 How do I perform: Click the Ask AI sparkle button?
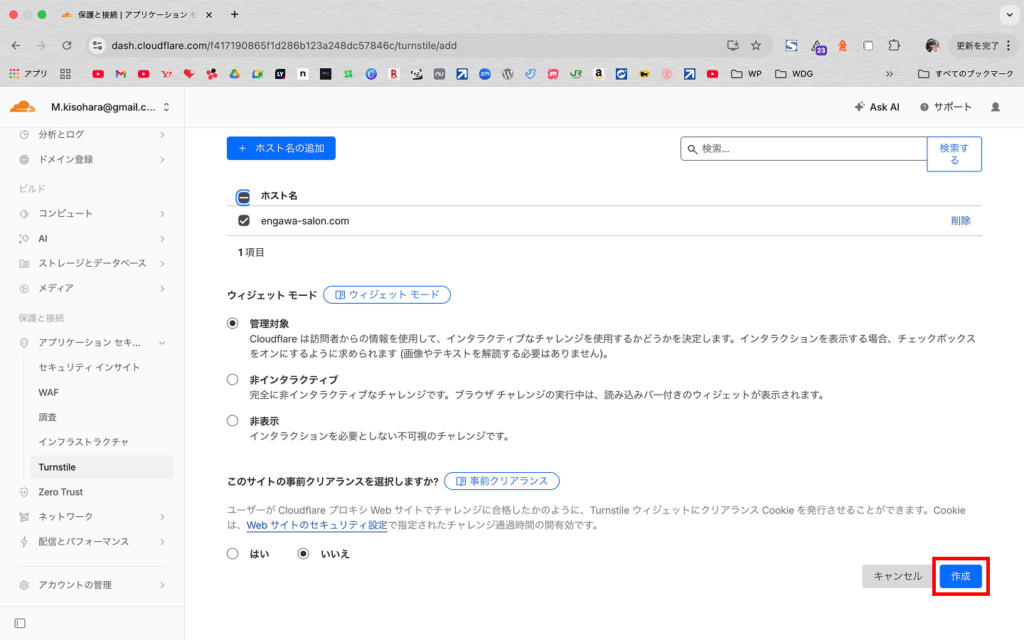pyautogui.click(x=876, y=107)
